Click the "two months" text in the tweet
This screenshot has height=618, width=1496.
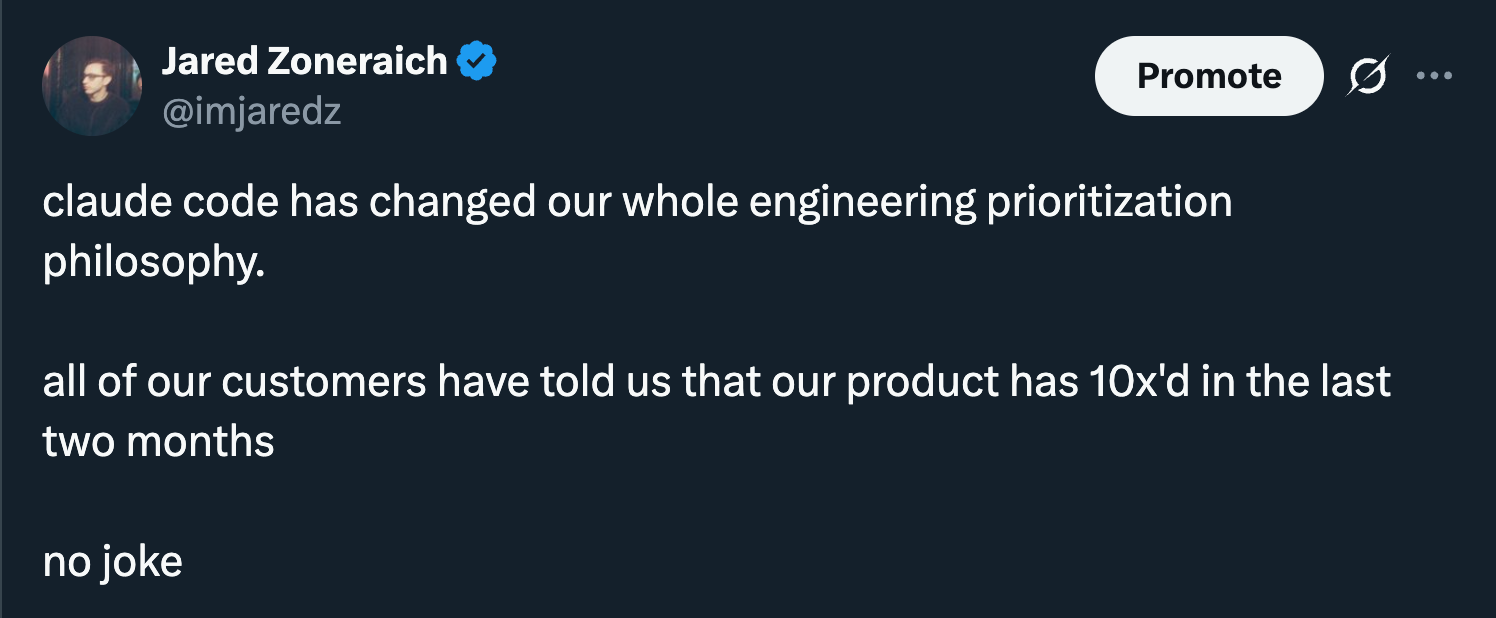tap(158, 441)
